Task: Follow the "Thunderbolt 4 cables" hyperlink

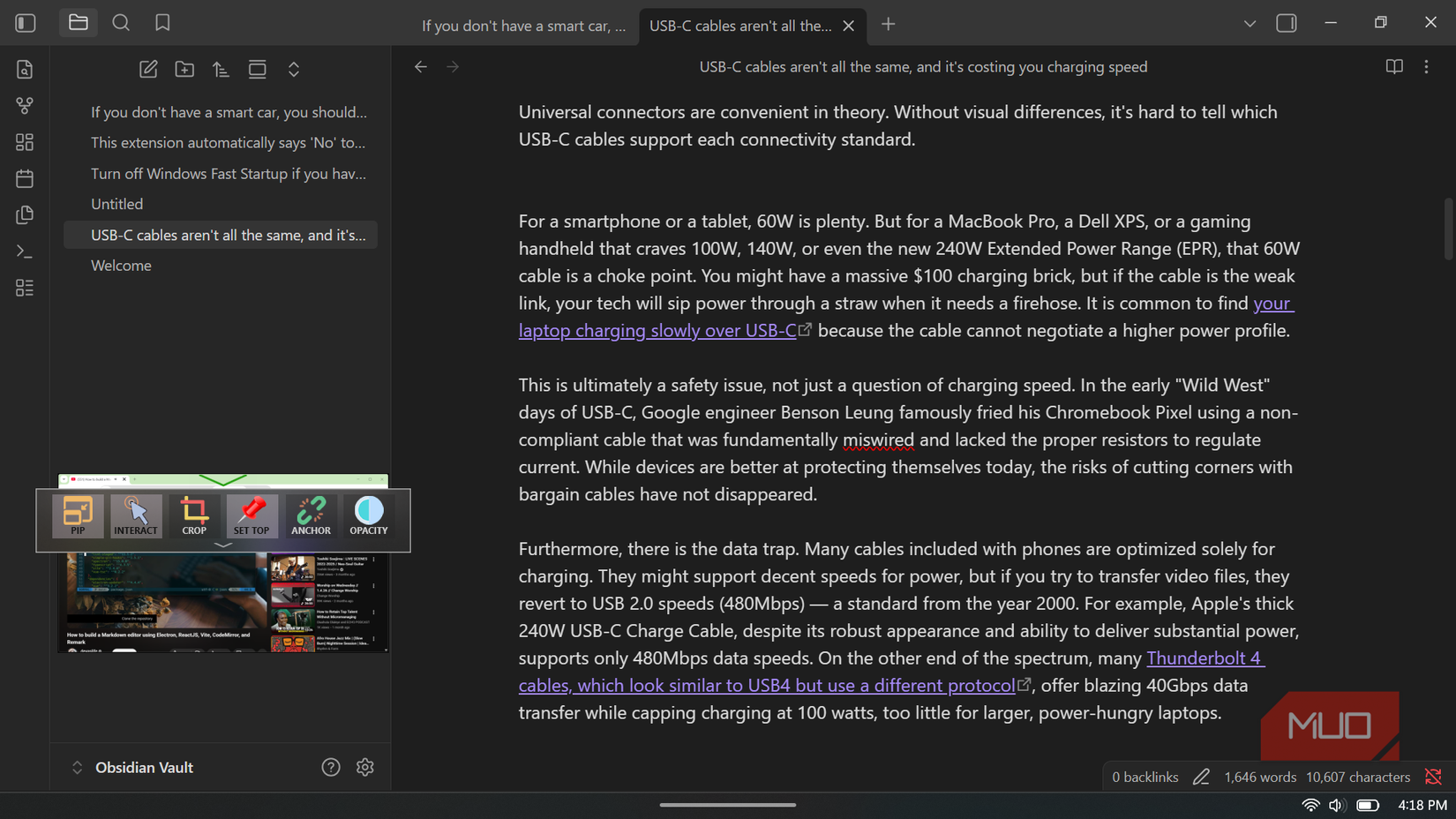Action: tap(1204, 658)
